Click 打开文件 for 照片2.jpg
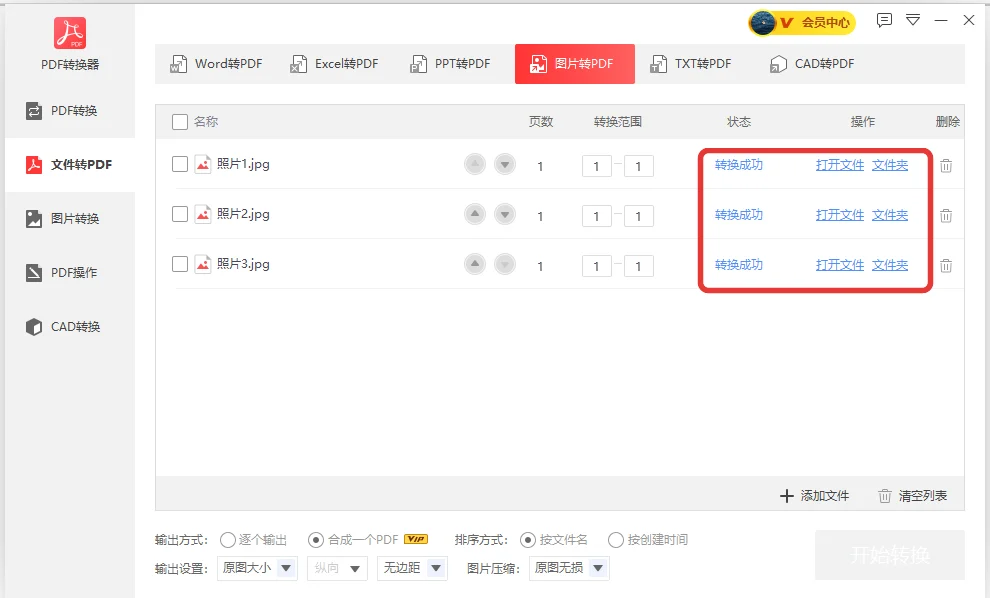The height and width of the screenshot is (598, 990). coord(840,215)
